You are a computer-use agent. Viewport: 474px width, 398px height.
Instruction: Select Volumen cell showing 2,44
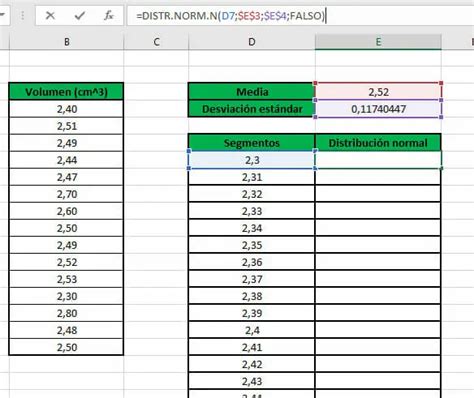click(x=66, y=160)
